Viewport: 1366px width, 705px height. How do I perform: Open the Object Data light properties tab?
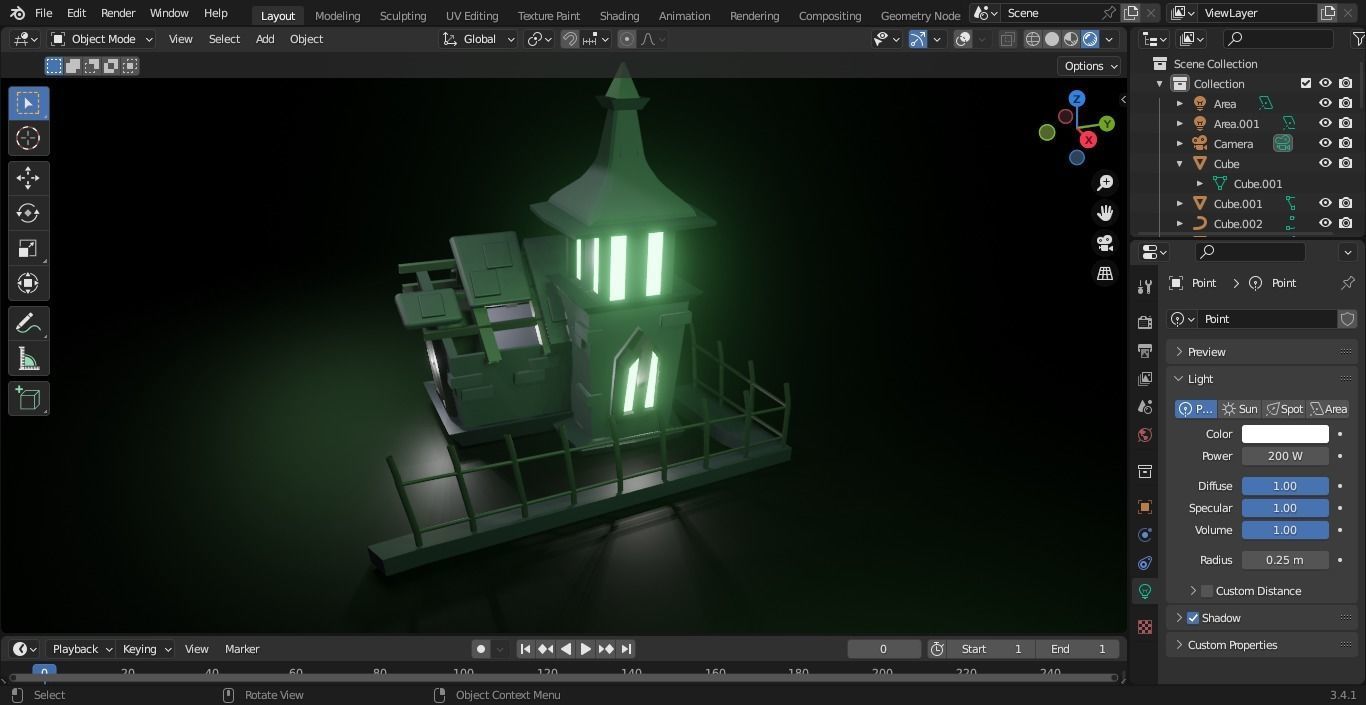[x=1145, y=591]
